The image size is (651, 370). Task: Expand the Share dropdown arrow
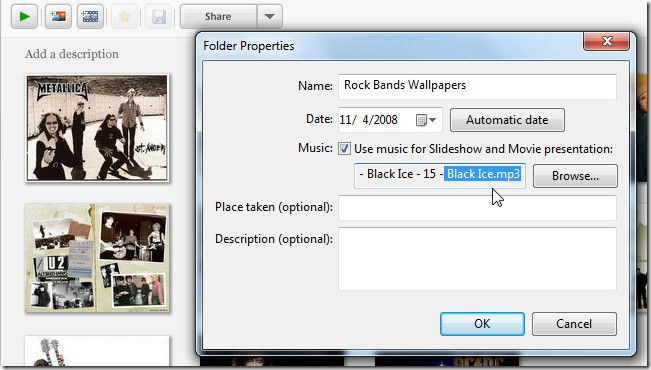coord(269,17)
